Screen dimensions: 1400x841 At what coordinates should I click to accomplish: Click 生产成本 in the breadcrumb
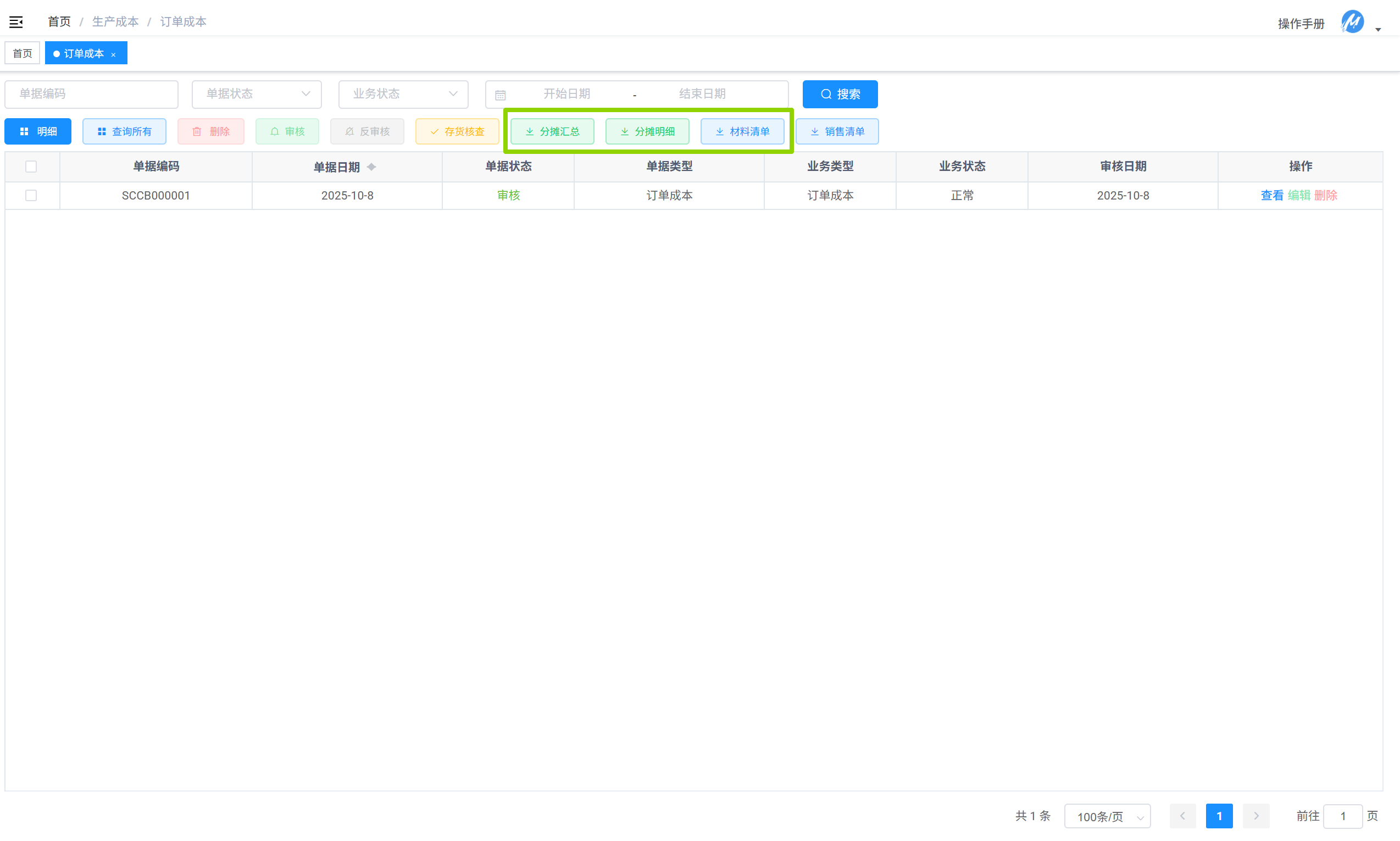click(x=115, y=21)
